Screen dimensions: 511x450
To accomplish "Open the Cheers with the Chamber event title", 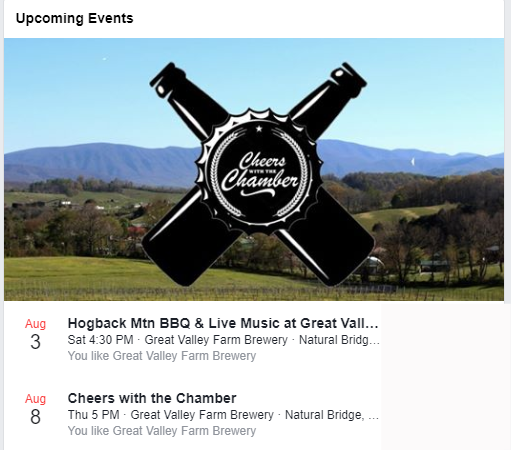I will (152, 398).
